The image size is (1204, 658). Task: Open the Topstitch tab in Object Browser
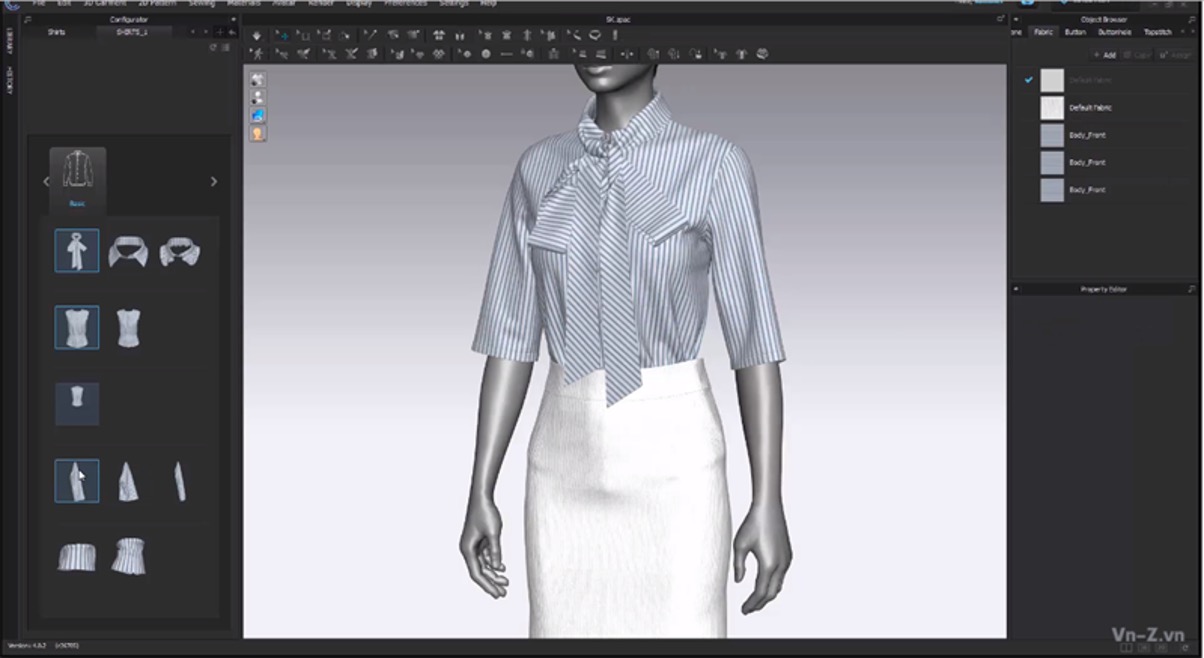pyautogui.click(x=1158, y=32)
